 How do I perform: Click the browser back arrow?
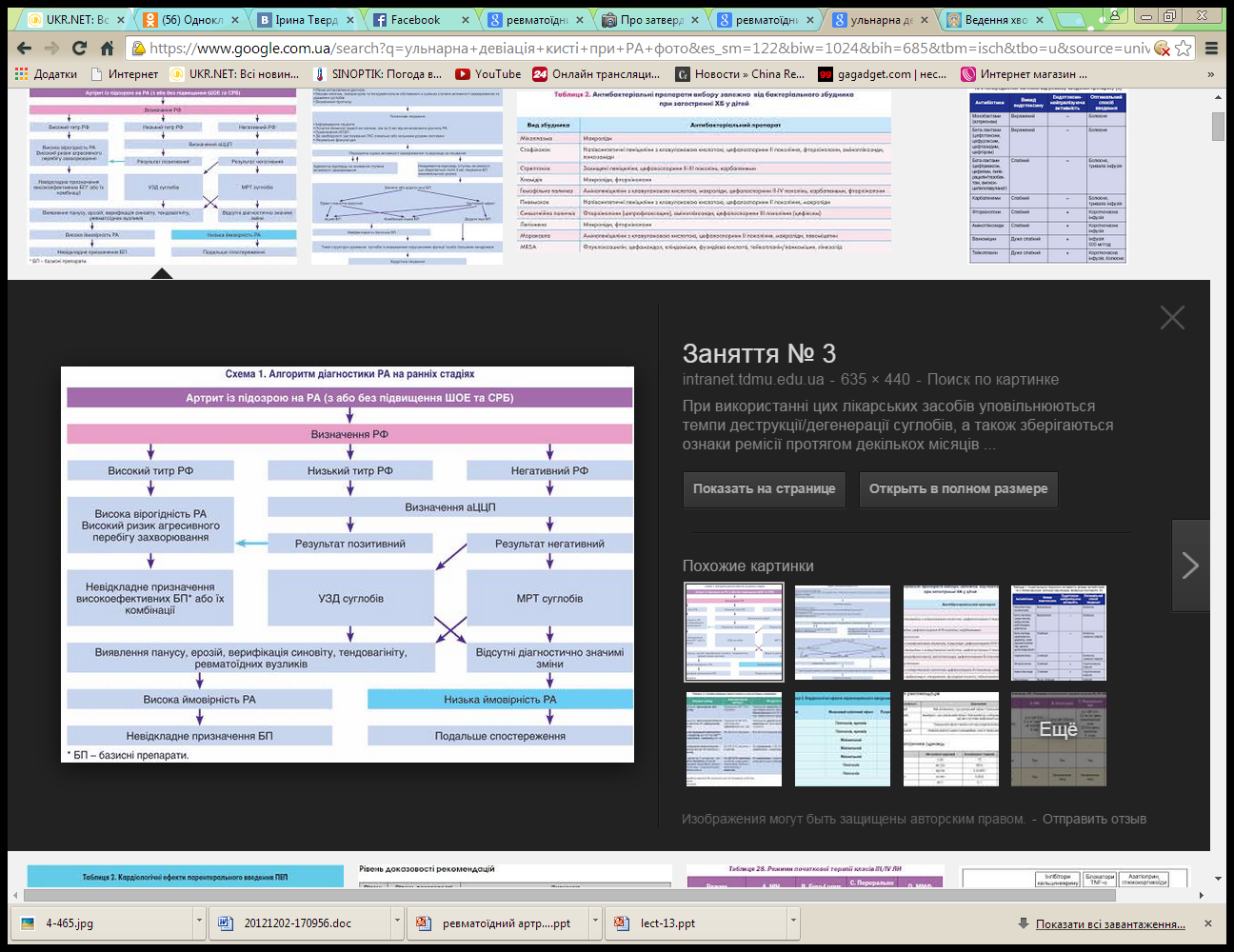[x=24, y=48]
